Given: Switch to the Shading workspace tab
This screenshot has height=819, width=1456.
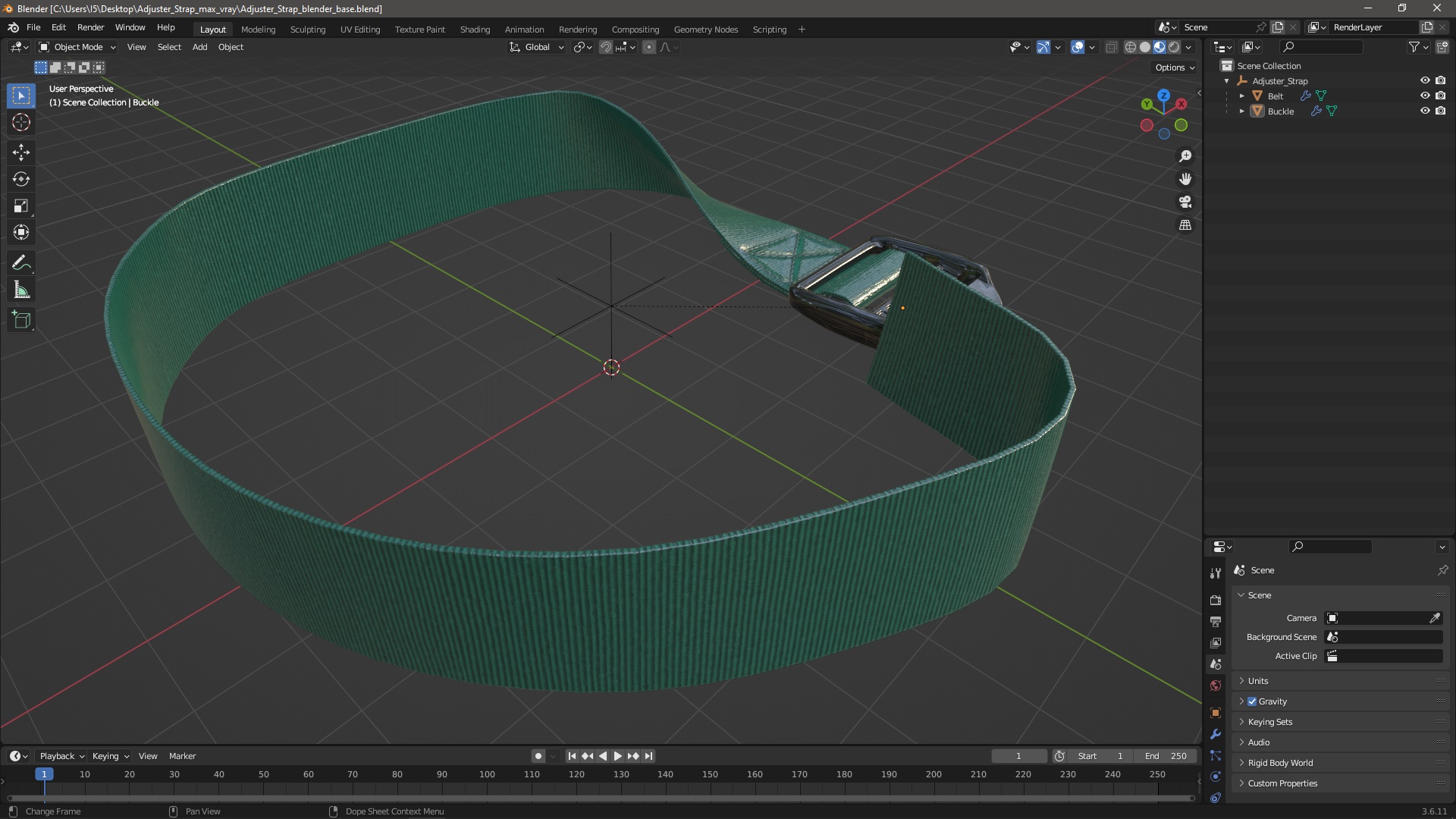Looking at the screenshot, I should (x=475, y=30).
